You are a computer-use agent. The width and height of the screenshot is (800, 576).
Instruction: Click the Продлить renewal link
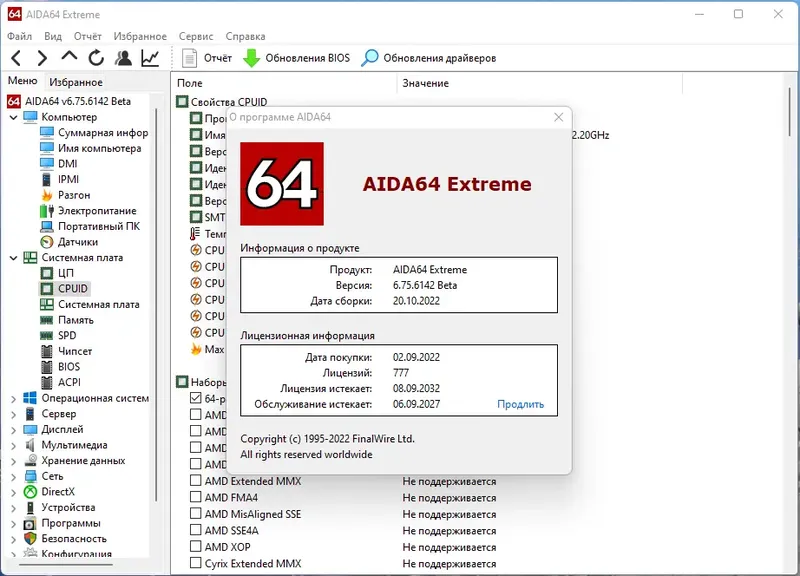(x=520, y=404)
